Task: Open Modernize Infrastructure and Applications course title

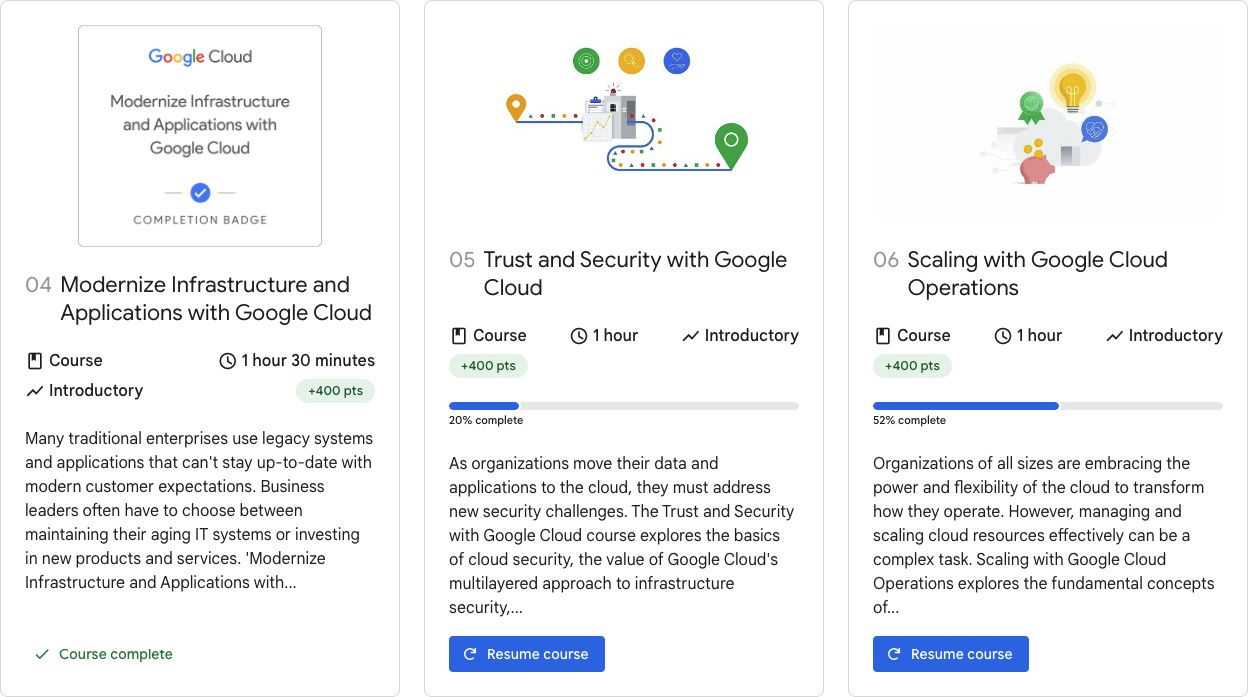Action: pyautogui.click(x=216, y=299)
